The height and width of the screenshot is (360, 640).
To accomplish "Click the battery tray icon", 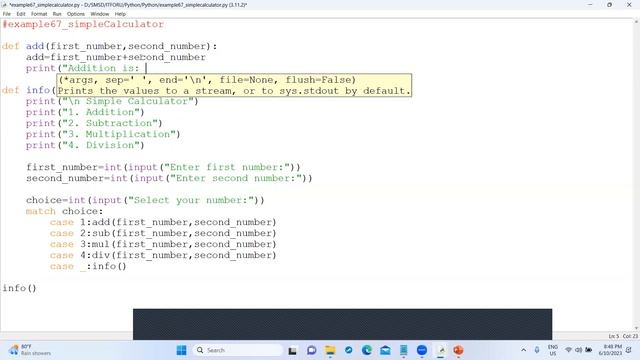I will coord(589,350).
